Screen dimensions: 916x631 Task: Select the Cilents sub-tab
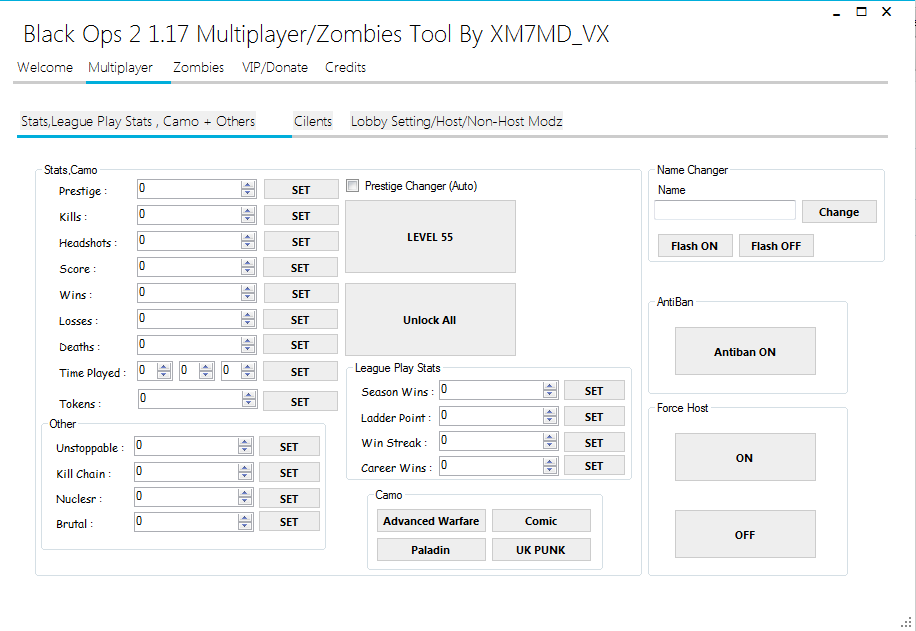pos(313,121)
